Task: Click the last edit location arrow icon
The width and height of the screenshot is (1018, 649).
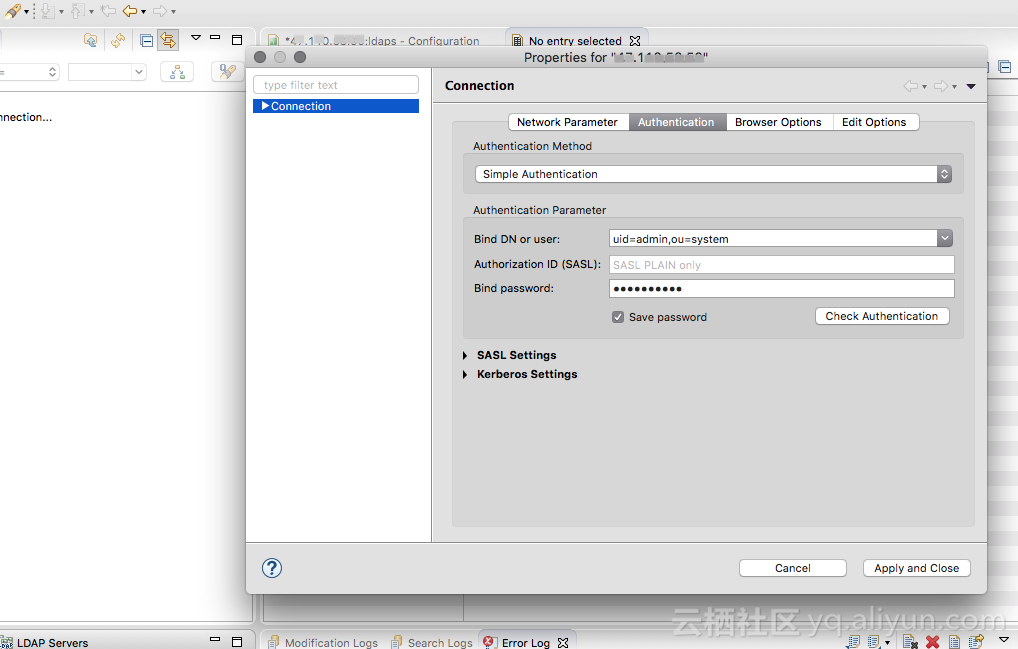Action: coord(108,10)
